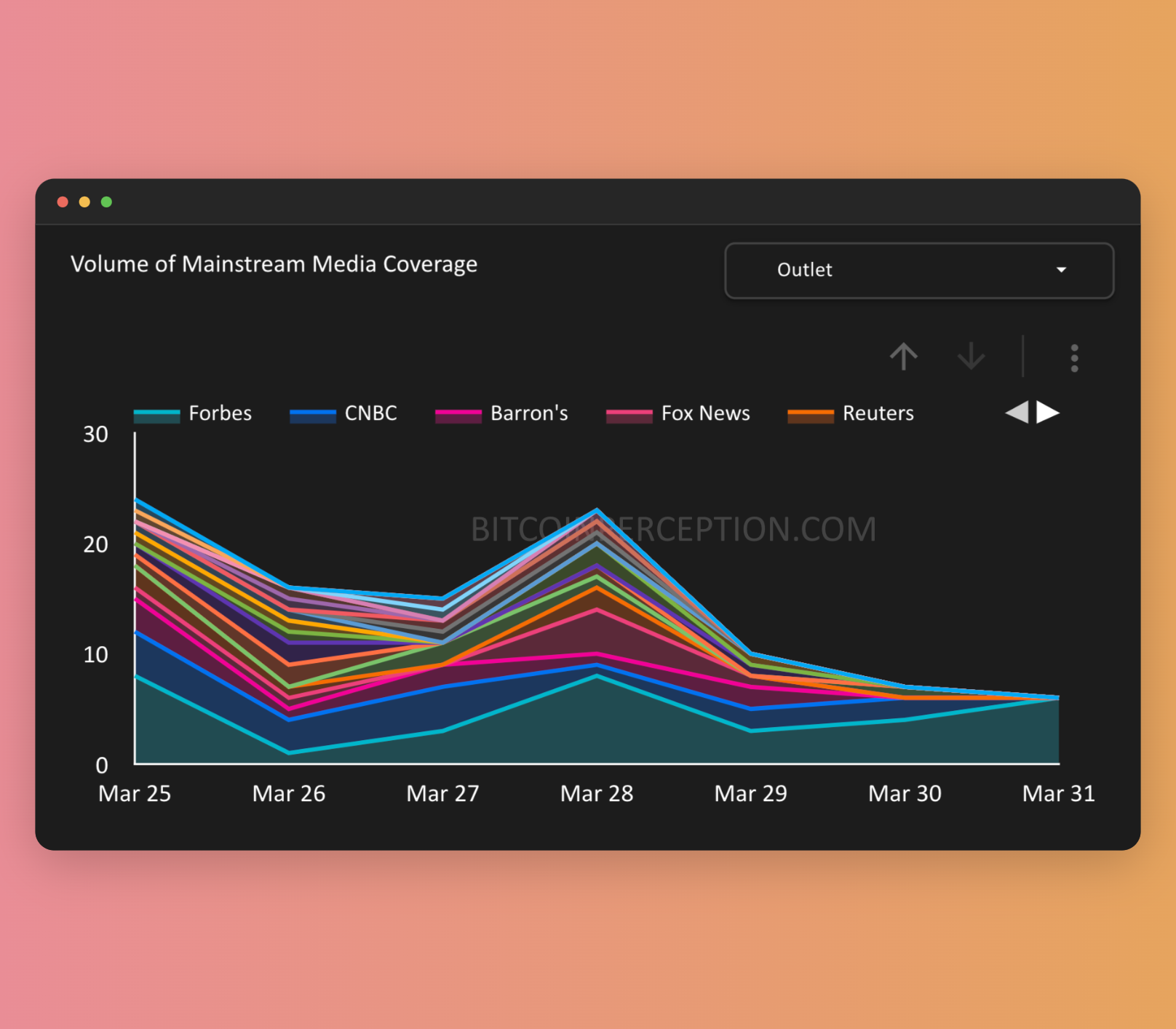Toggle Fox News legend label
Viewport: 1176px width, 1029px height.
705,413
